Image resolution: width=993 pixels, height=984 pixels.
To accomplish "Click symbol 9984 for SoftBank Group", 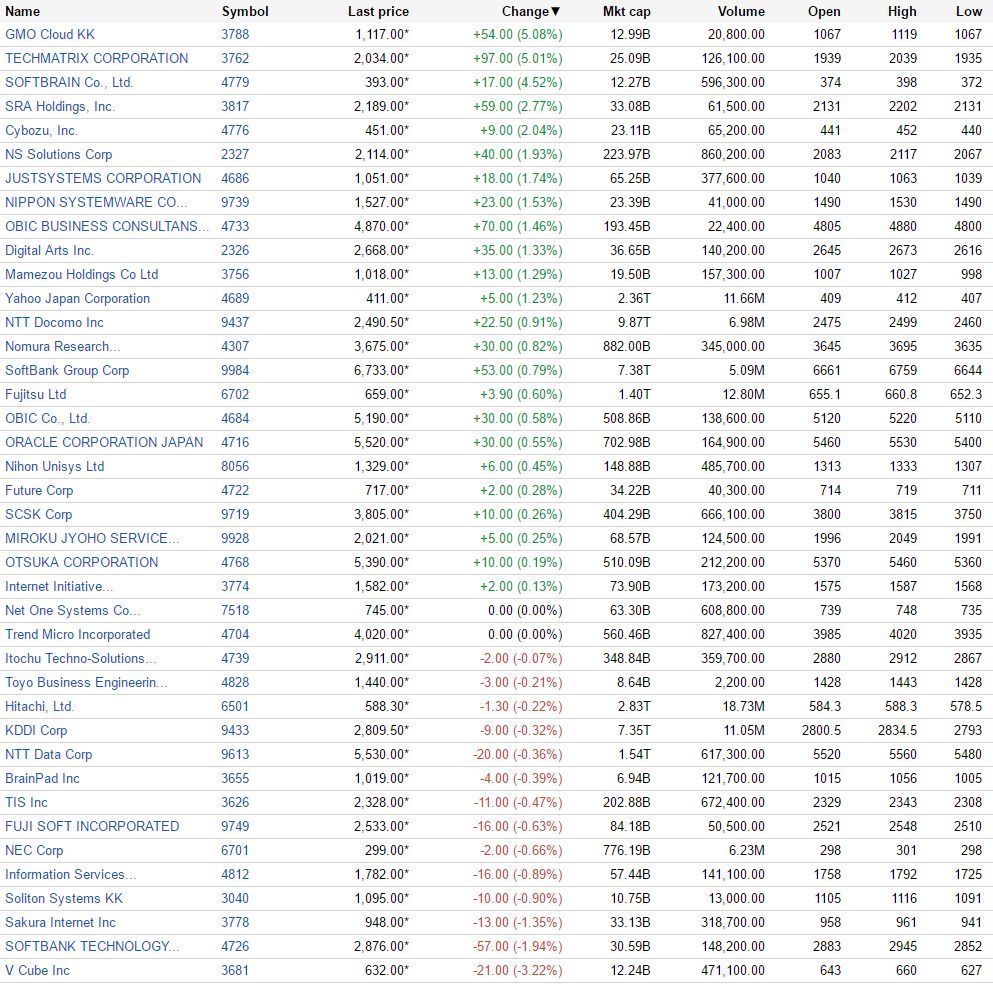I will (x=235, y=371).
